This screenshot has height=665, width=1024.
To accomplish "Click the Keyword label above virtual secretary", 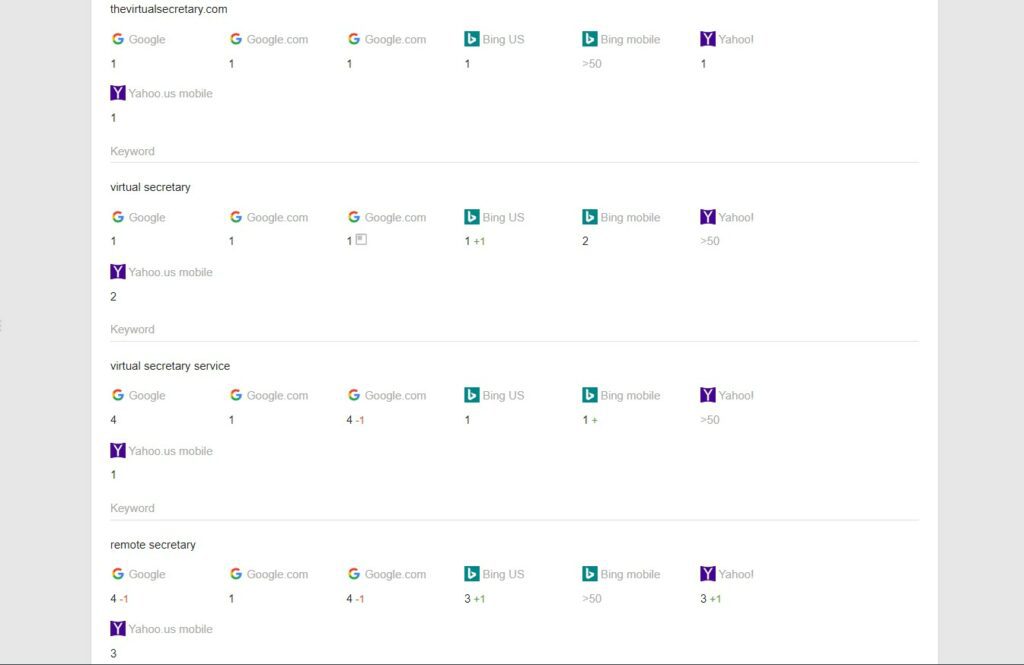I will (132, 152).
